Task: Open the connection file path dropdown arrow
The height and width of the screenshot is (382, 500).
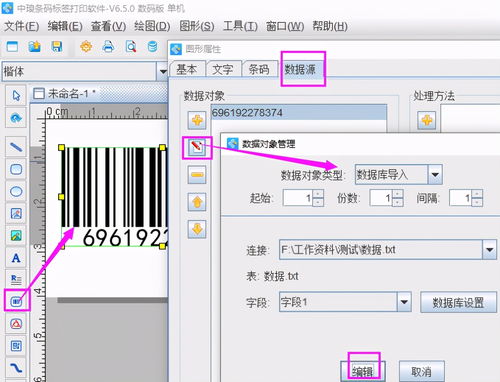Action: point(490,250)
